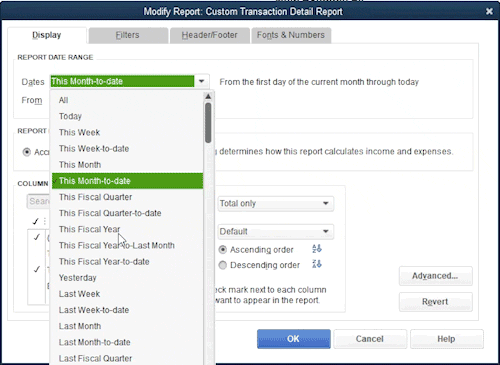Click the dates list scroll up arrow

(x=208, y=97)
